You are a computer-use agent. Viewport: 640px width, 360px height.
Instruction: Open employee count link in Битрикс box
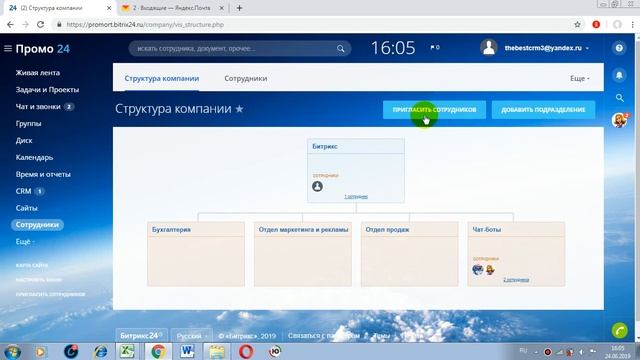[356, 196]
